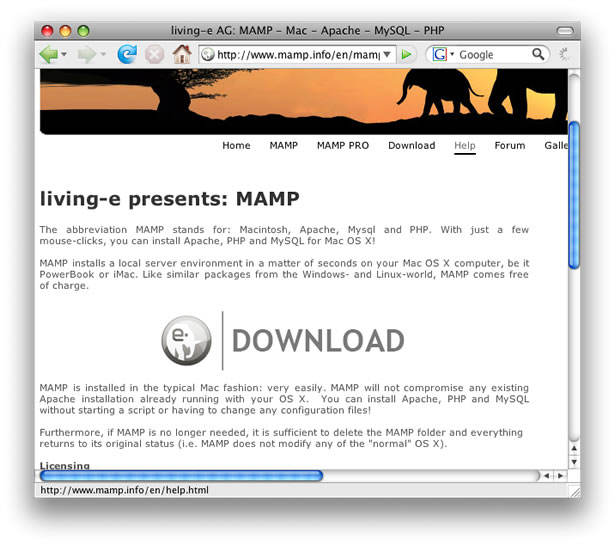Open the MAMP navigation link
The width and height of the screenshot is (615, 545).
pos(284,145)
